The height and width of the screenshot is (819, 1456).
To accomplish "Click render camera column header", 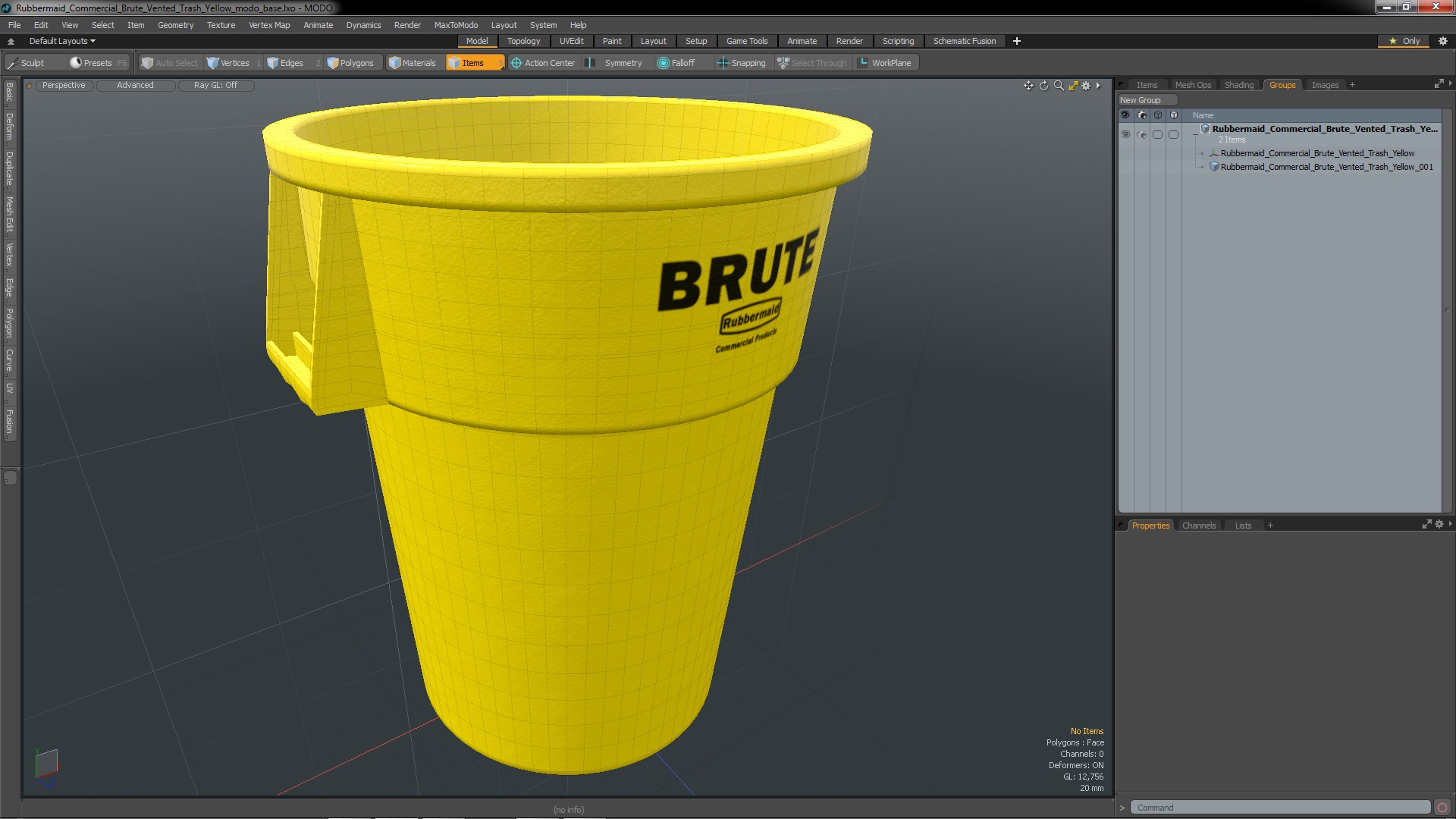I will 1142,115.
